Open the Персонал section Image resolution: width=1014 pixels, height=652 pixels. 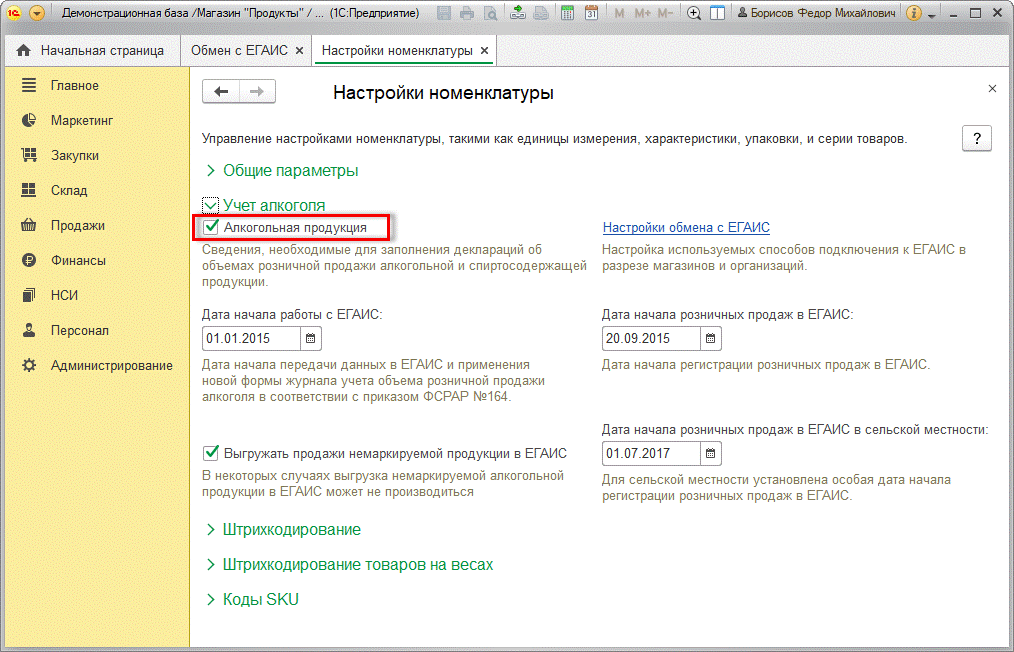tap(80, 330)
